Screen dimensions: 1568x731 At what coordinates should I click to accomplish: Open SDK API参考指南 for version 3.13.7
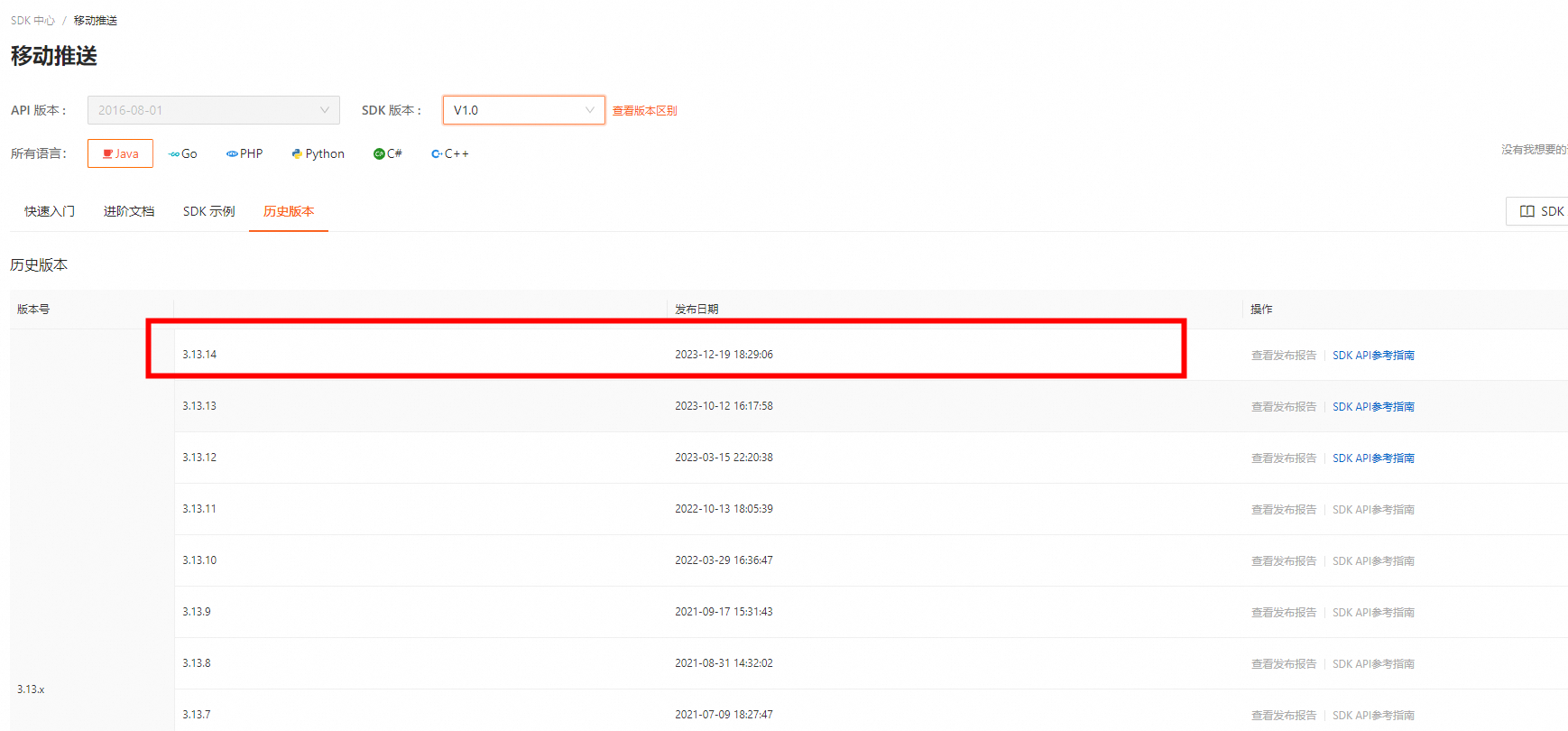tap(1373, 716)
